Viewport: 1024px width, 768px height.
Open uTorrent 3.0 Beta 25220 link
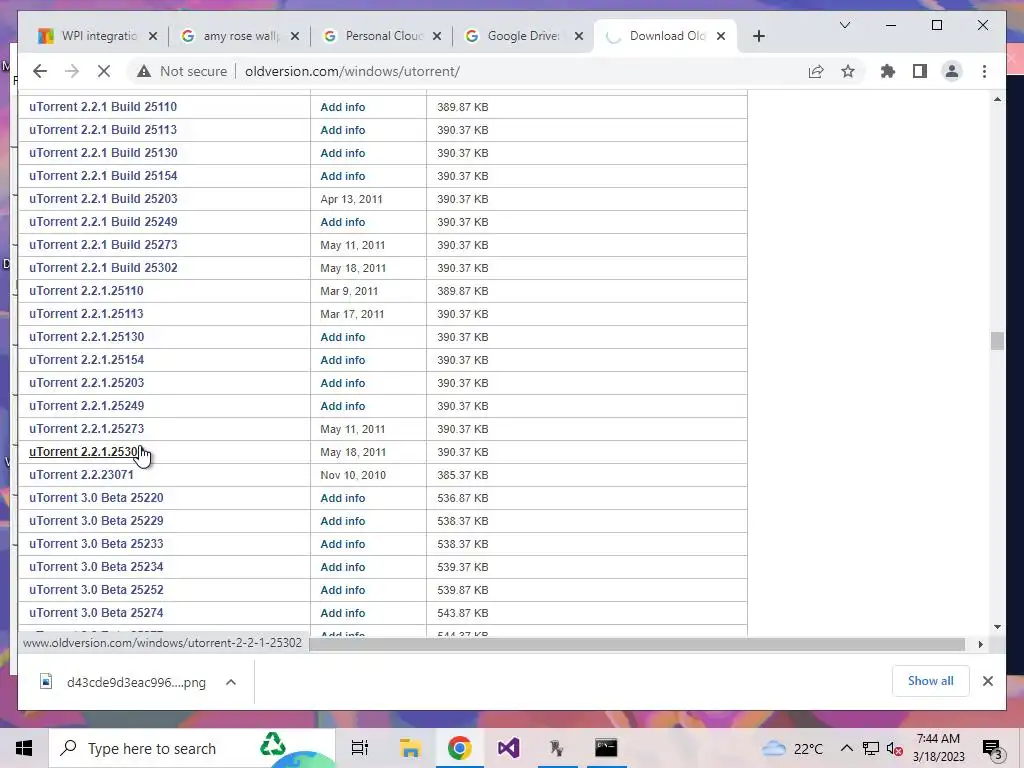tap(96, 498)
